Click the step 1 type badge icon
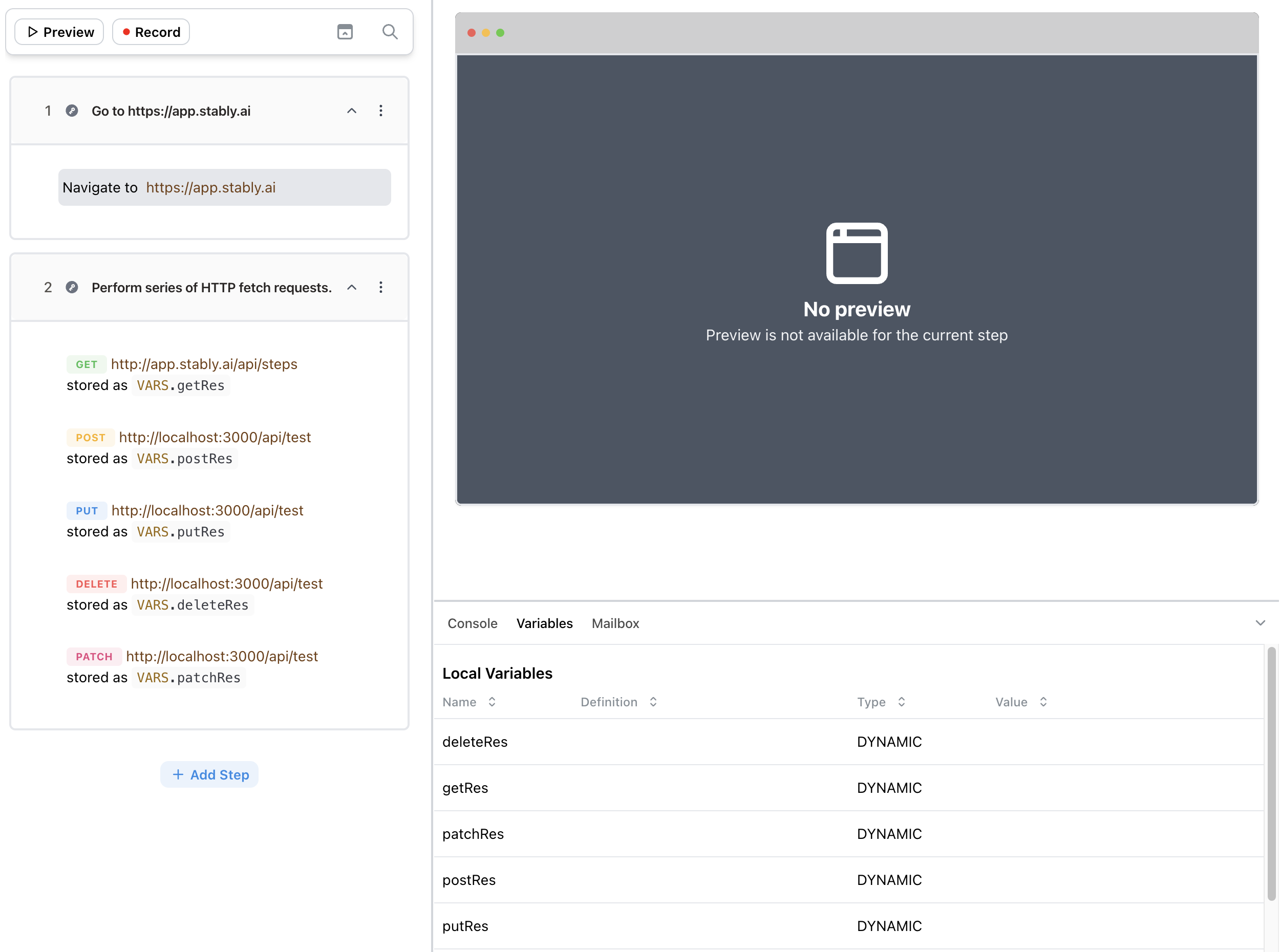Image resolution: width=1280 pixels, height=952 pixels. 72,111
